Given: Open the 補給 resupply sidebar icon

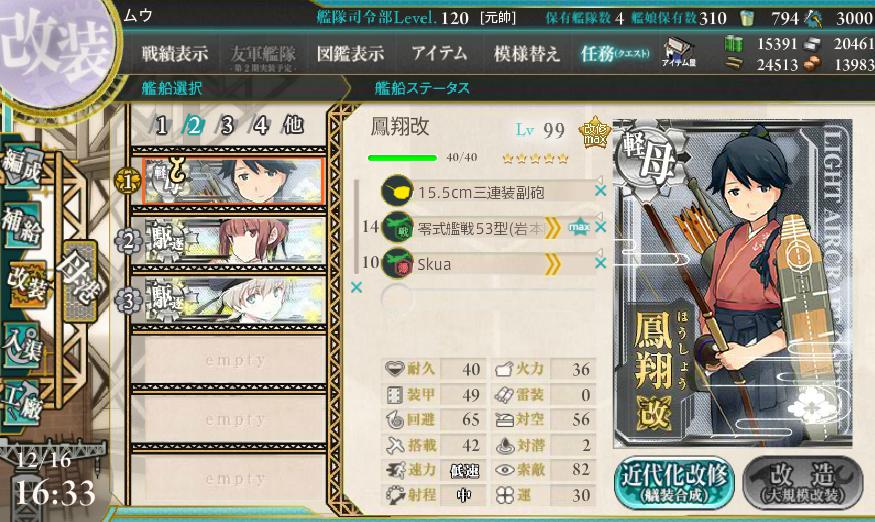Looking at the screenshot, I should pos(22,224).
